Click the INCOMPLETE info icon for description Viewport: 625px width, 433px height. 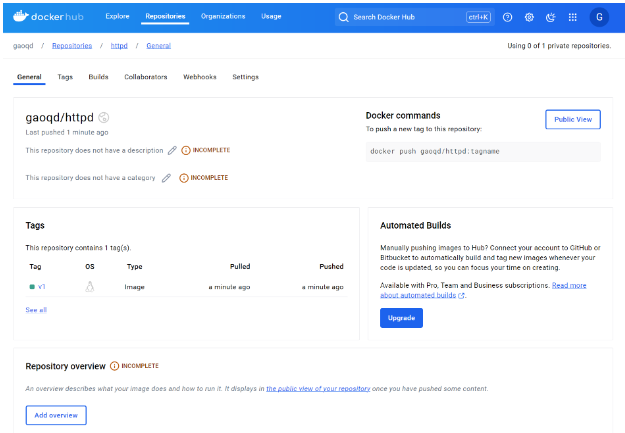pyautogui.click(x=186, y=150)
